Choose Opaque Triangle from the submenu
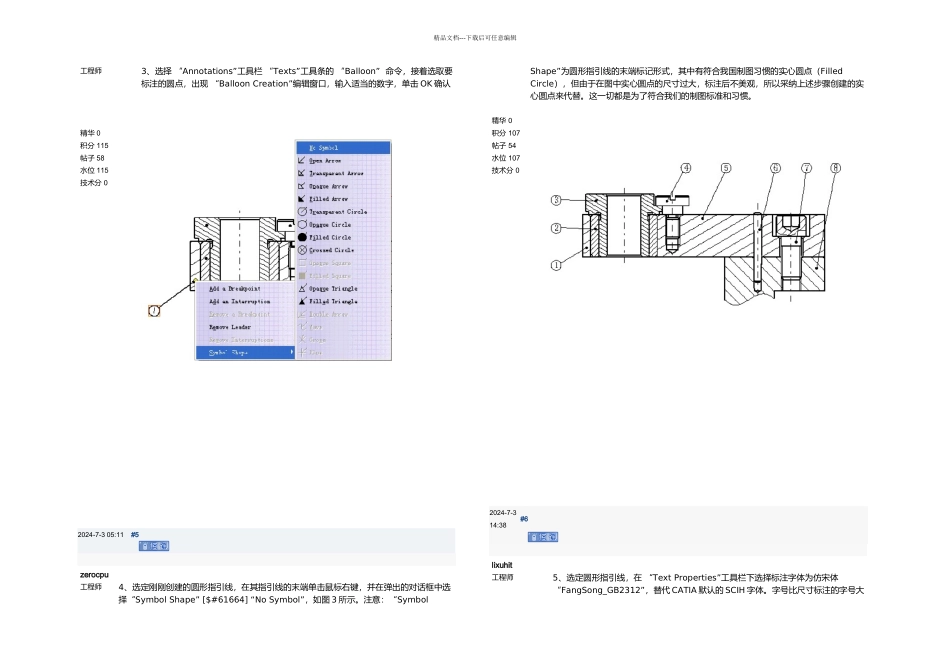This screenshot has width=950, height=672. coord(333,288)
